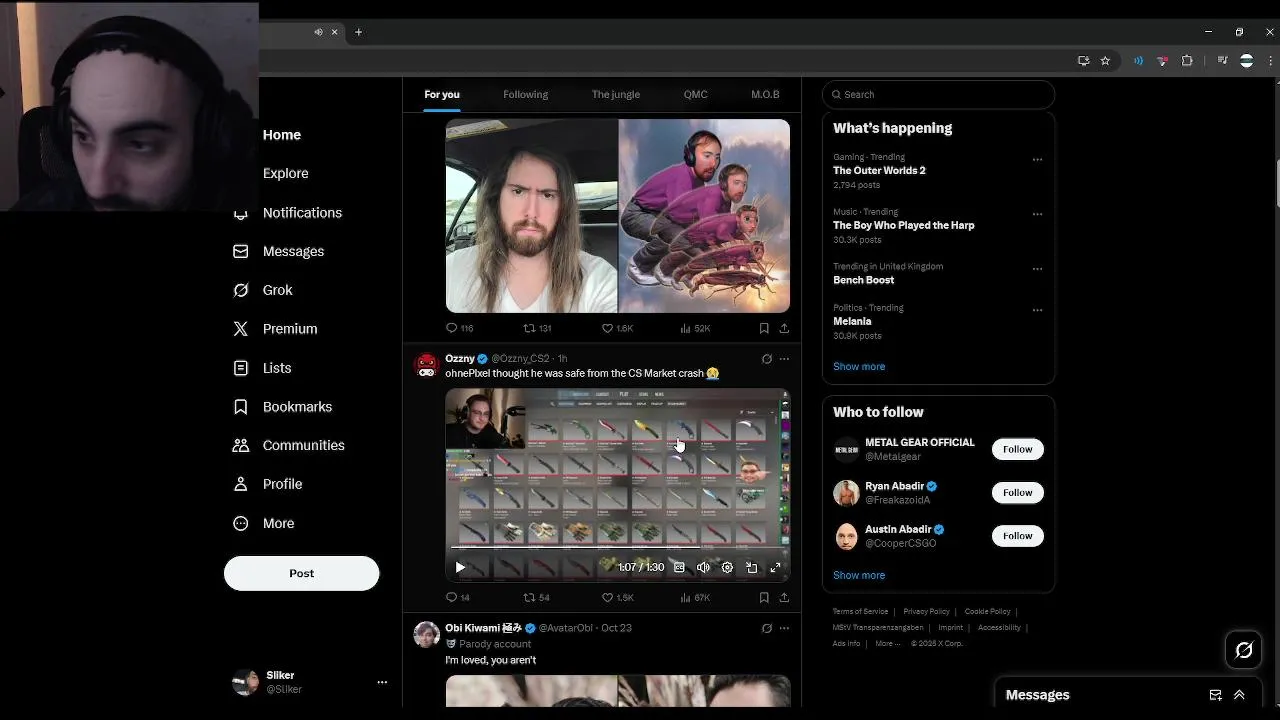Image resolution: width=1280 pixels, height=720 pixels.
Task: Open options for The Outer Worlds 2 trend
Action: coord(1037,159)
